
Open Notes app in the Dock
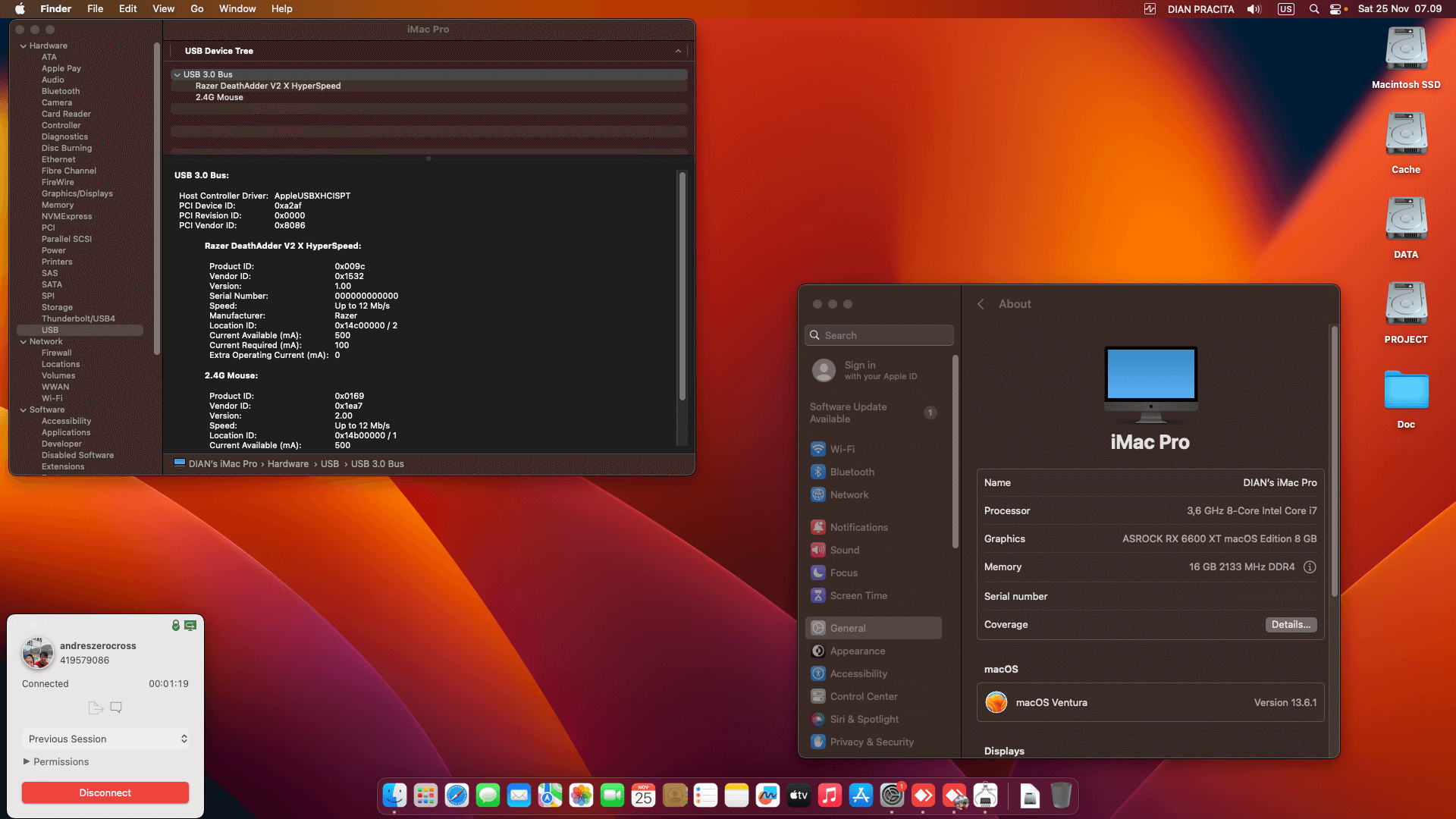(x=736, y=795)
